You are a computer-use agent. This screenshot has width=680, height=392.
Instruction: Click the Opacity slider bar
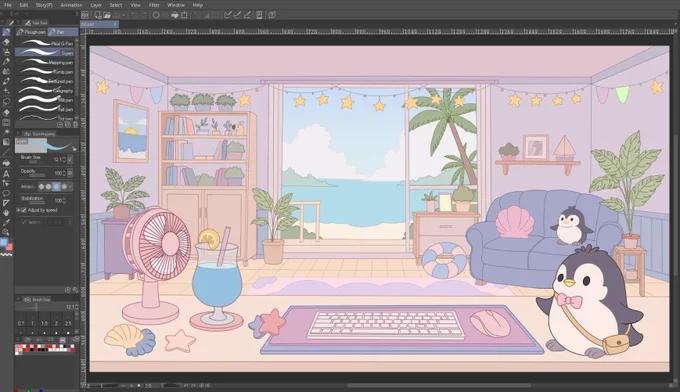click(x=37, y=176)
